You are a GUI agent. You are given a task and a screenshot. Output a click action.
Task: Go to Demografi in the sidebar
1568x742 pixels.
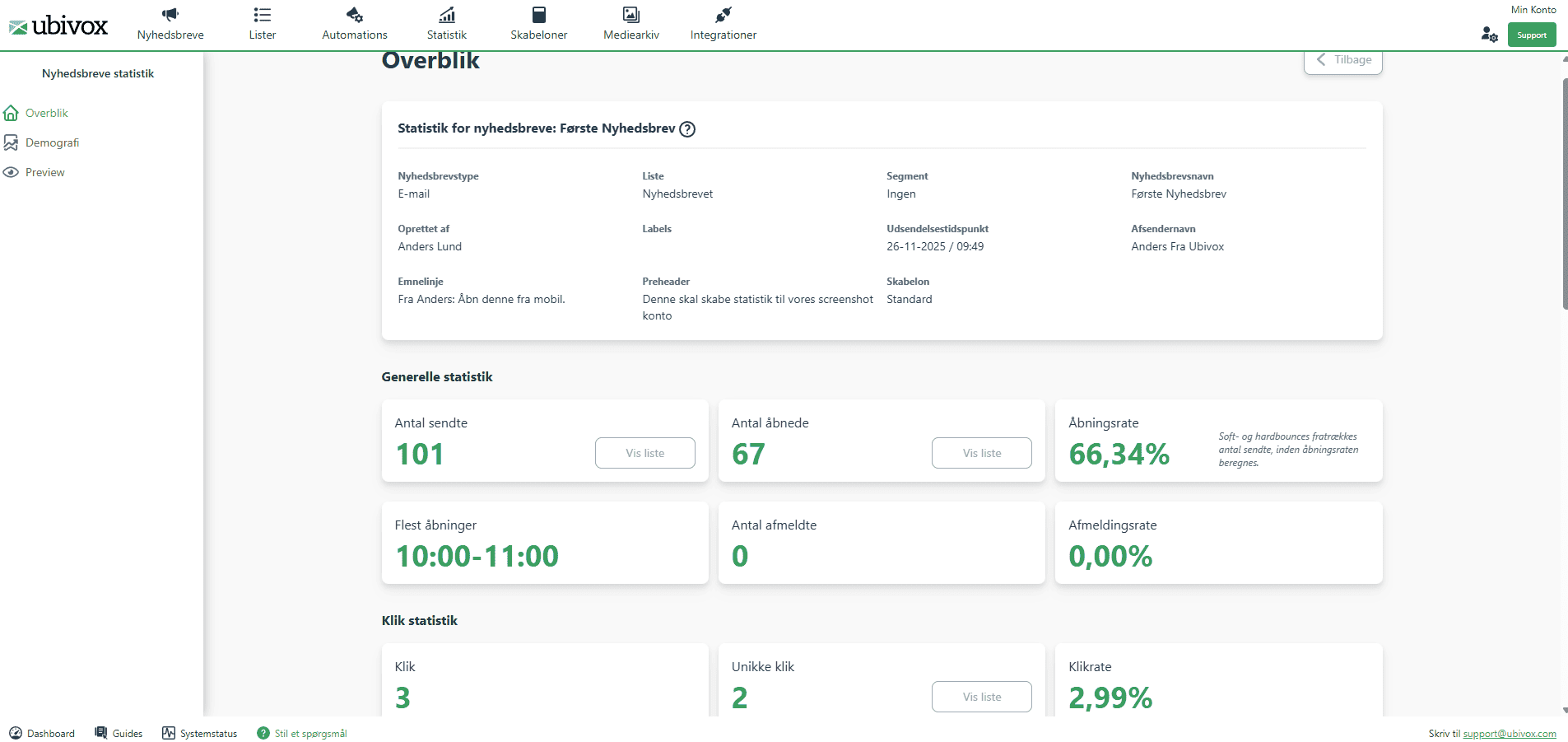point(53,142)
